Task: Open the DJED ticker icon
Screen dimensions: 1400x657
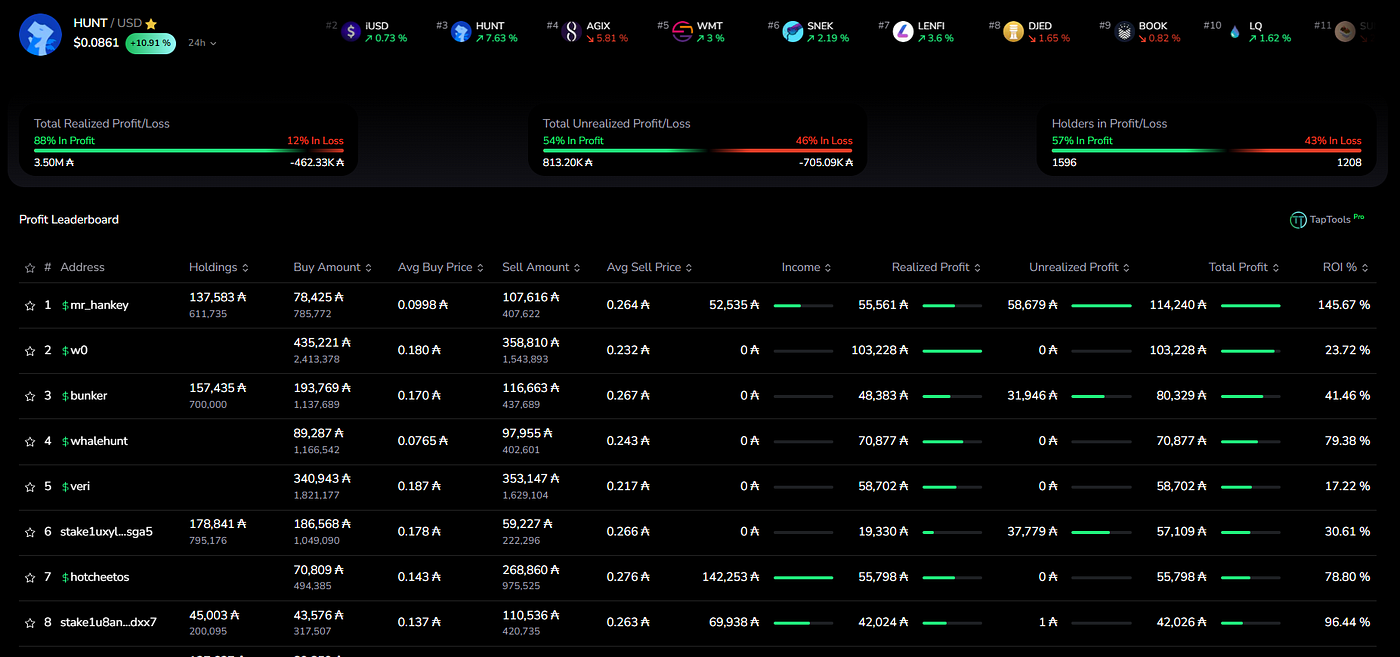Action: [x=1014, y=32]
